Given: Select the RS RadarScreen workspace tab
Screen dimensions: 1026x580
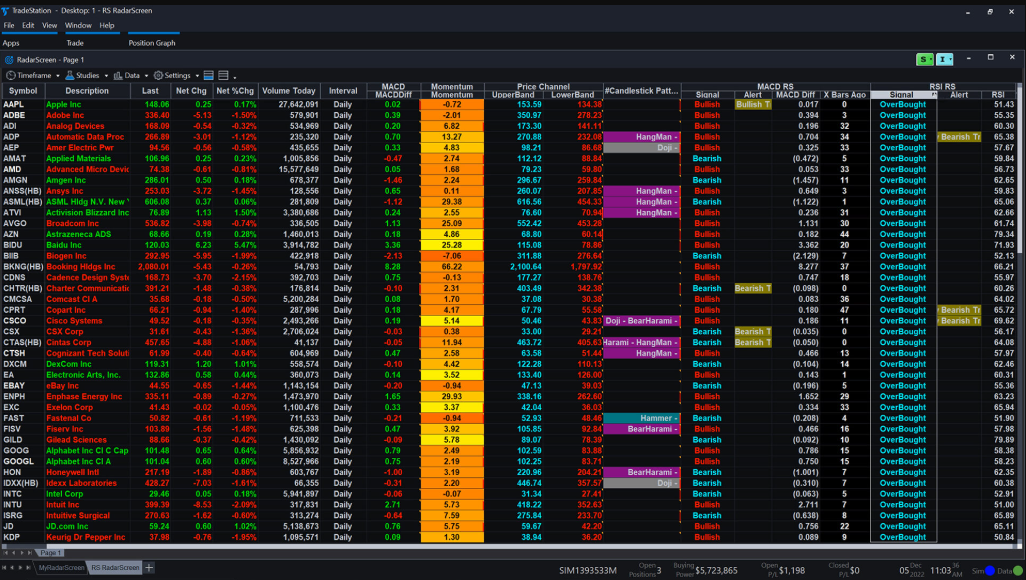Looking at the screenshot, I should pyautogui.click(x=115, y=568).
